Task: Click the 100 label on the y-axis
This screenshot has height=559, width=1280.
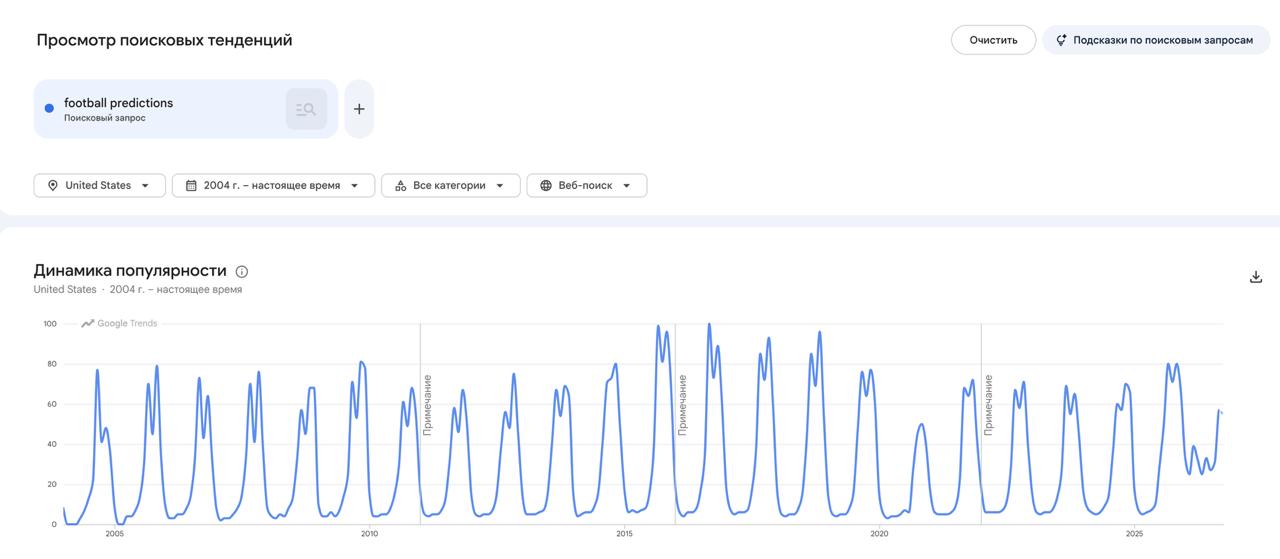Action: point(50,324)
